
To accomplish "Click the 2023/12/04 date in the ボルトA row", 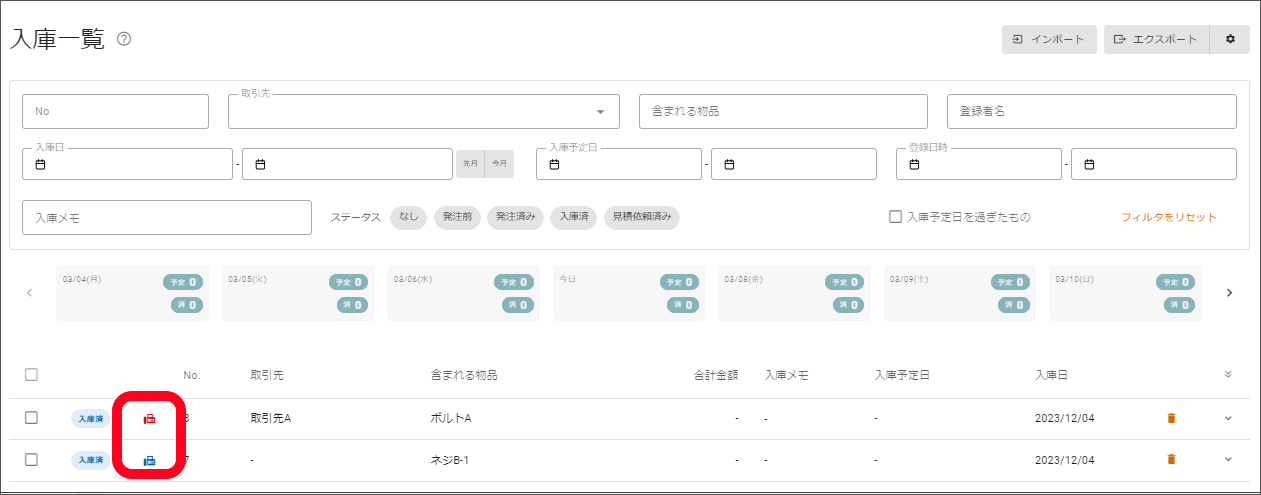I will tap(1065, 418).
